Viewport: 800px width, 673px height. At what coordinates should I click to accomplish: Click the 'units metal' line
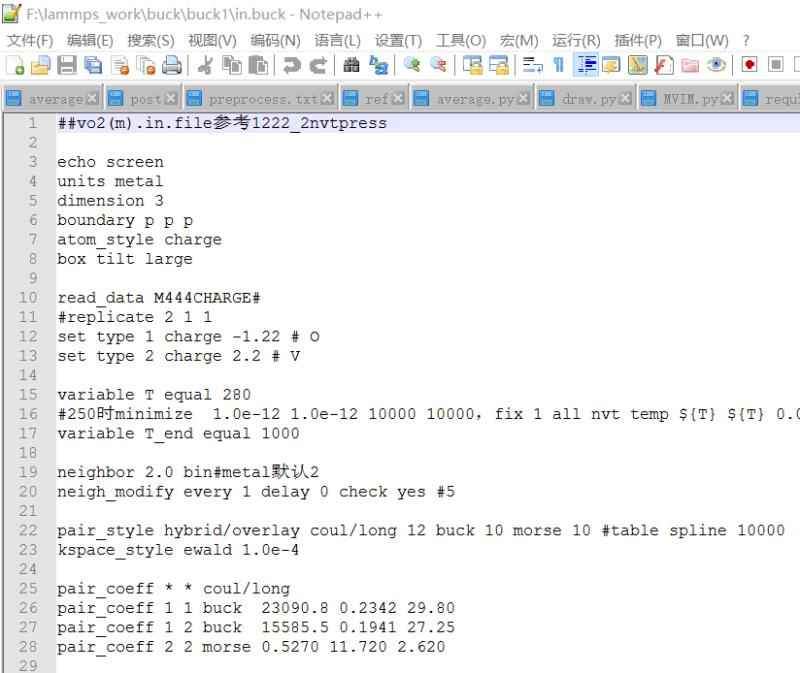click(x=110, y=181)
